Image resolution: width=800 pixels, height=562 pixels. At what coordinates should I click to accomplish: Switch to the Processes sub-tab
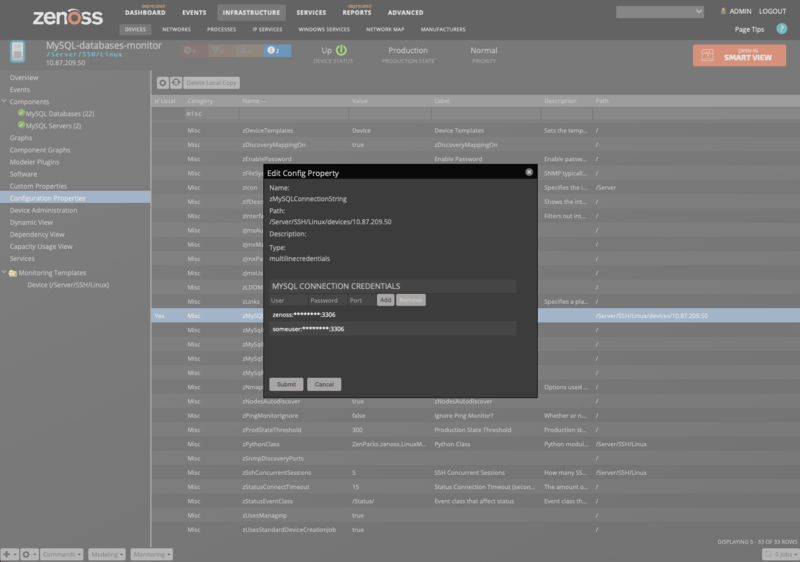tap(221, 30)
